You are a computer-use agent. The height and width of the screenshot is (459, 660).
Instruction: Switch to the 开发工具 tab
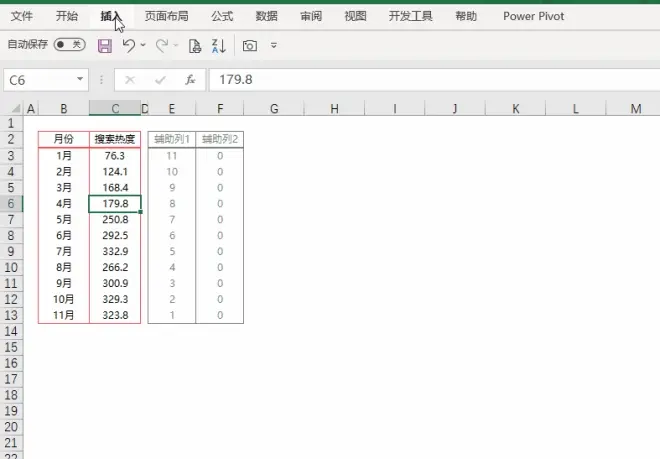pyautogui.click(x=411, y=16)
